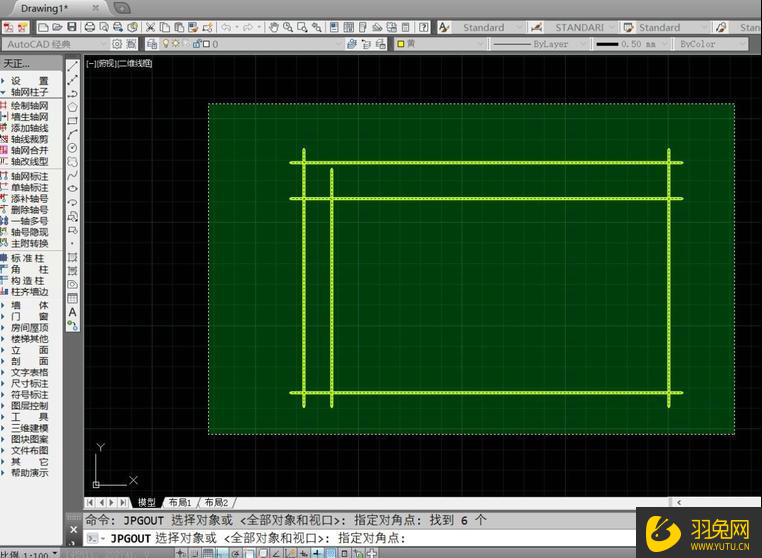Select the Circle draw tool
Viewport: 762px width, 558px height.
73,148
